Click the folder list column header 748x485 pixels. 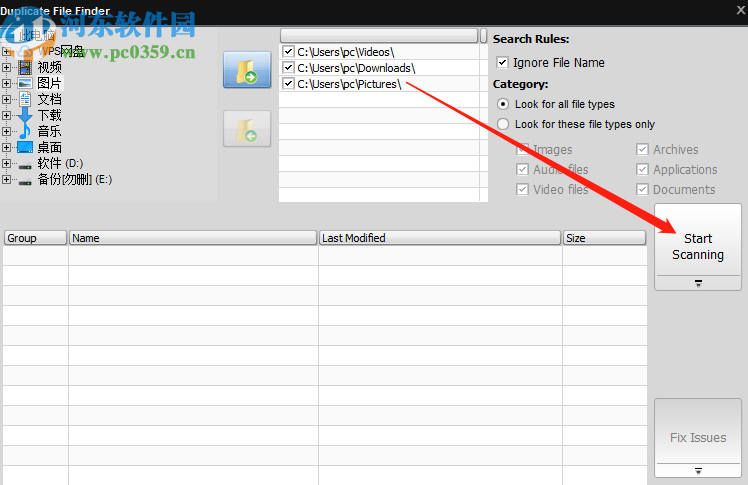pos(379,35)
